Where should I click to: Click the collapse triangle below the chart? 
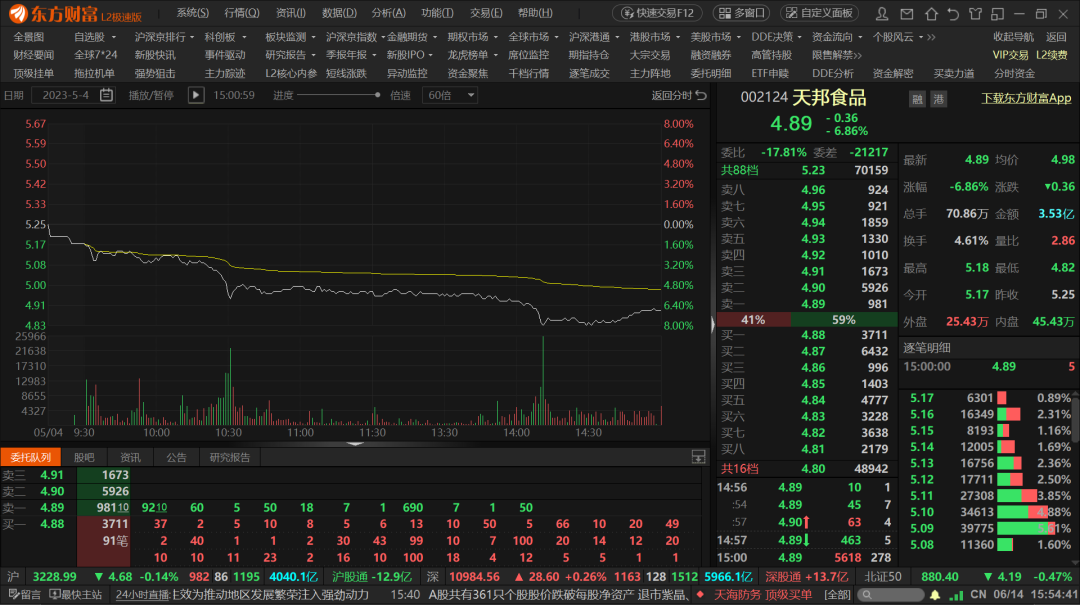(x=355, y=444)
